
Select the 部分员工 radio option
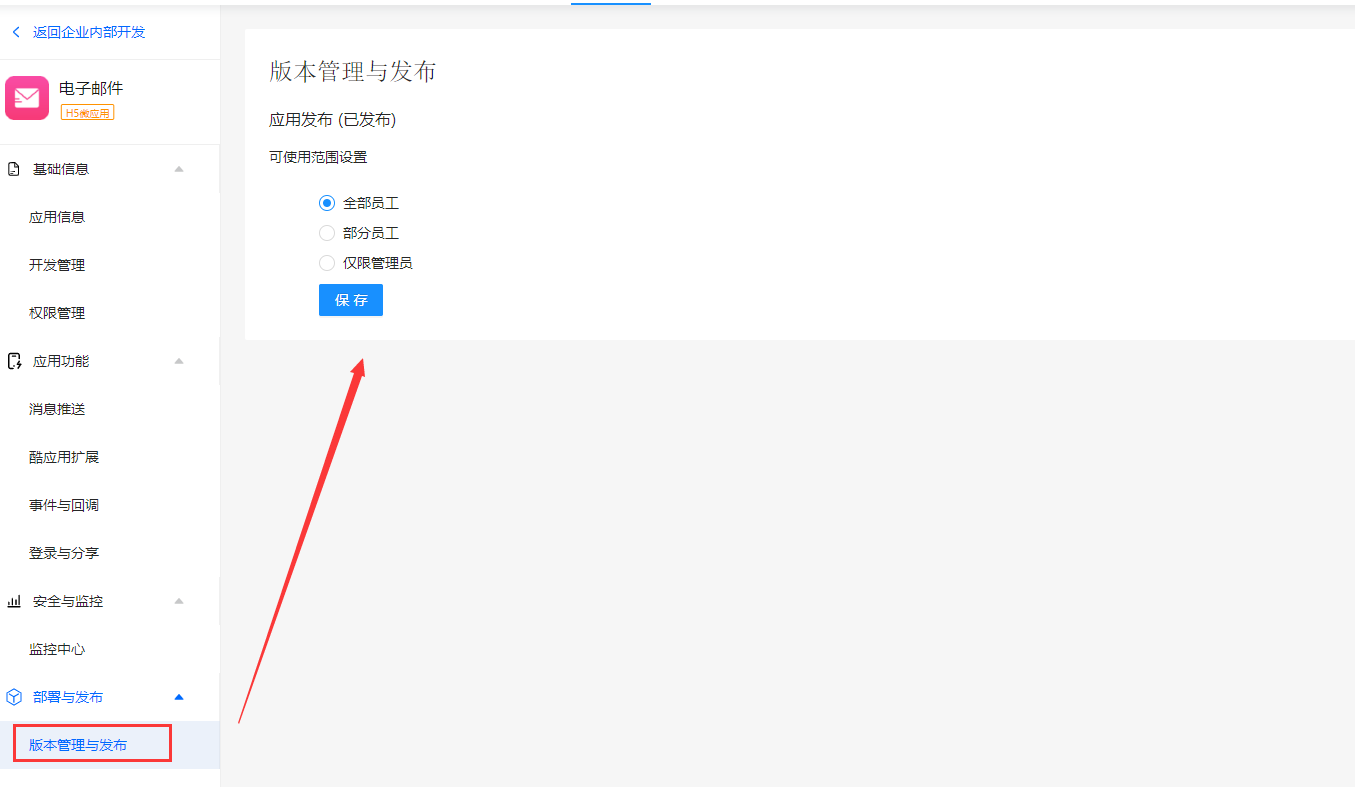point(327,233)
